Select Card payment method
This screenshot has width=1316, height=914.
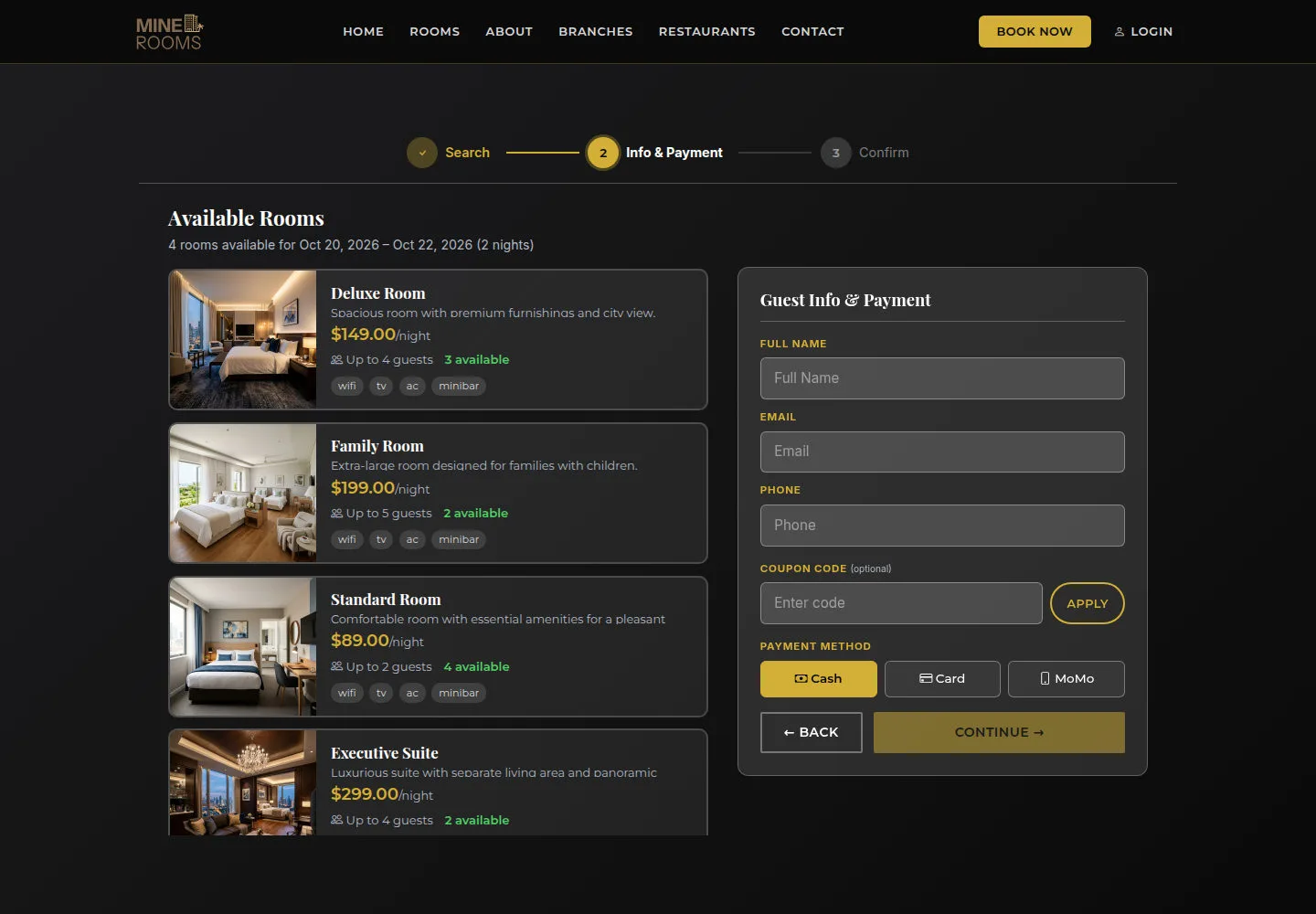[942, 679]
